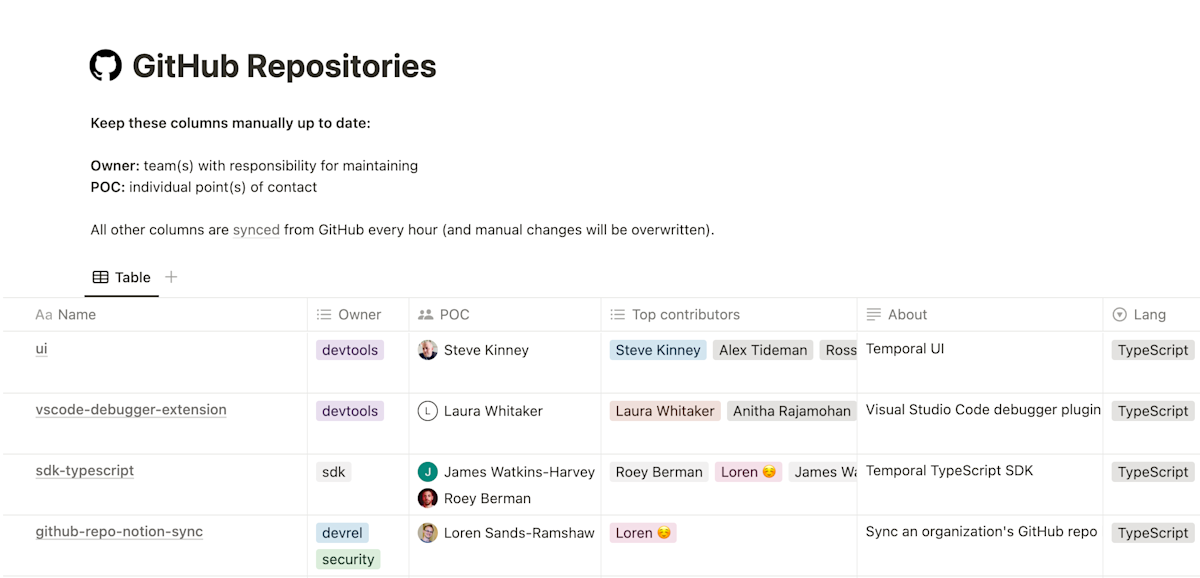Add a new view with plus icon
1200x578 pixels.
171,277
